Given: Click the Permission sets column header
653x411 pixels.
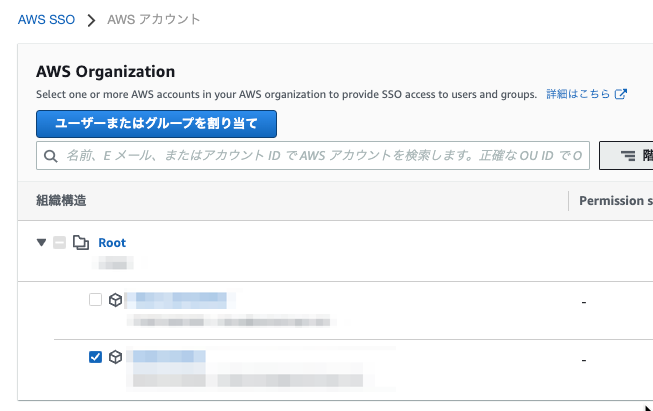Looking at the screenshot, I should (x=616, y=201).
